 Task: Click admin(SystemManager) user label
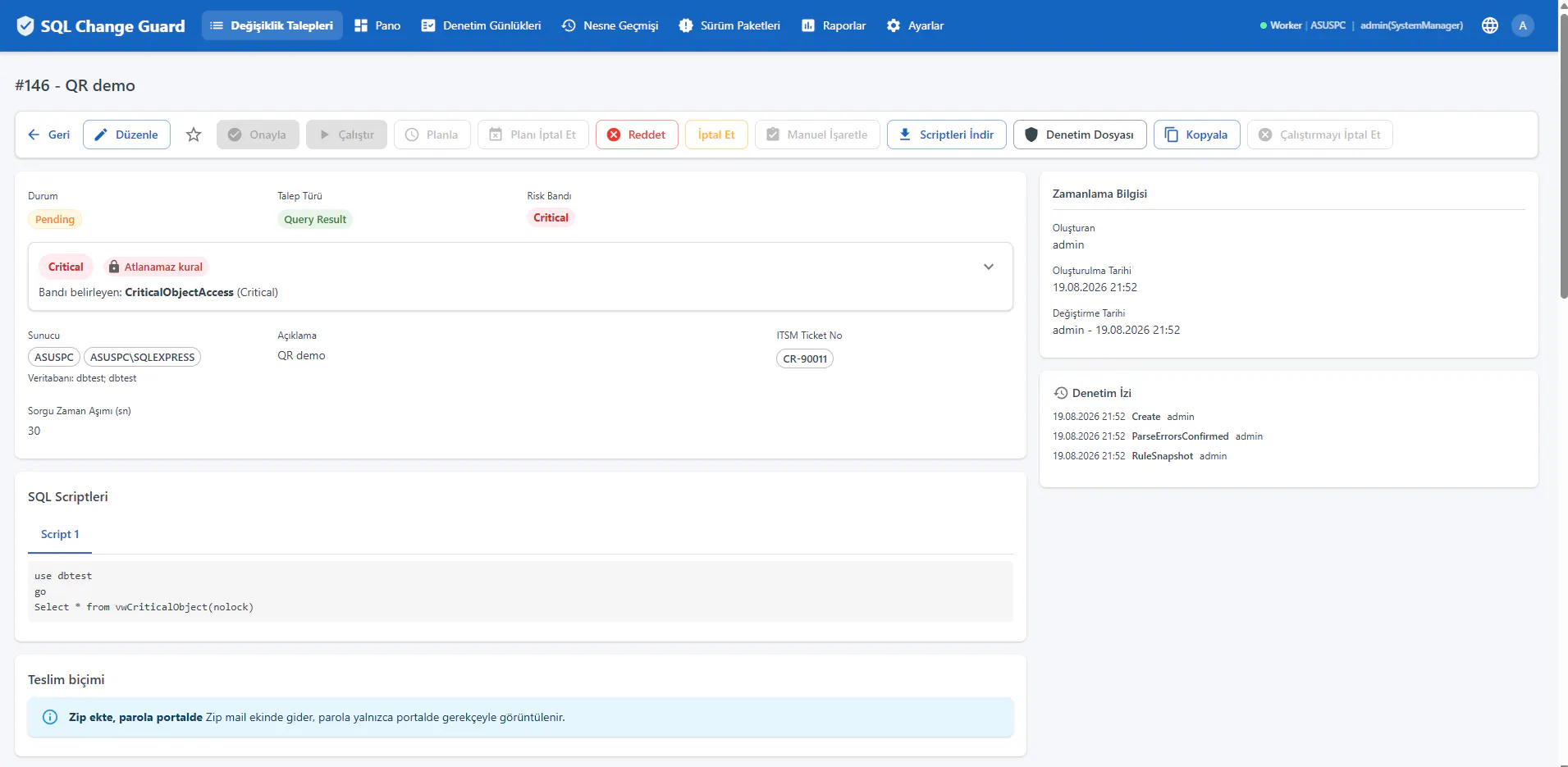1411,25
